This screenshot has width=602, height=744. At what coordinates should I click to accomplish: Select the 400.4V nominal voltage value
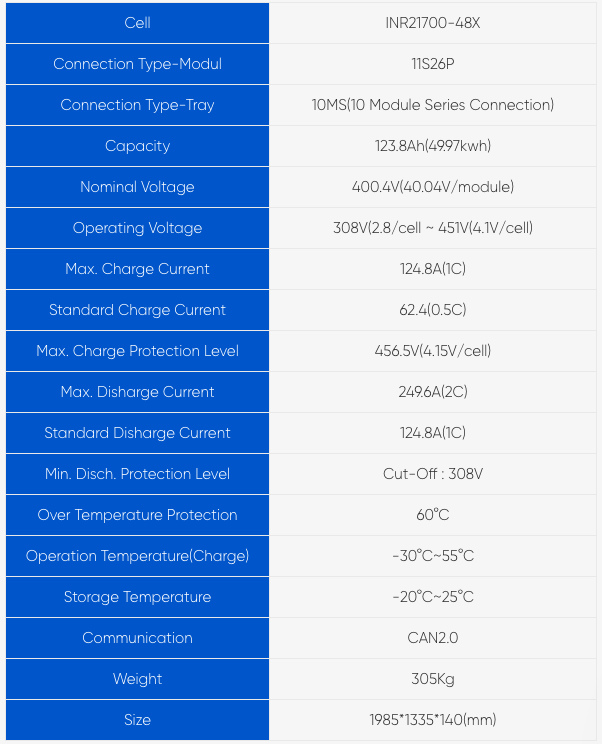pyautogui.click(x=432, y=187)
